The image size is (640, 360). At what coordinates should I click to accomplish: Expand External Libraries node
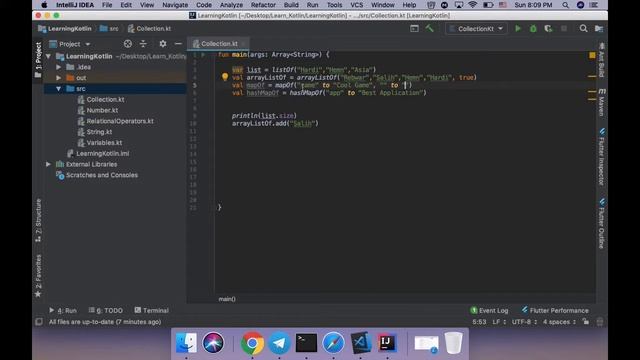pos(49,164)
